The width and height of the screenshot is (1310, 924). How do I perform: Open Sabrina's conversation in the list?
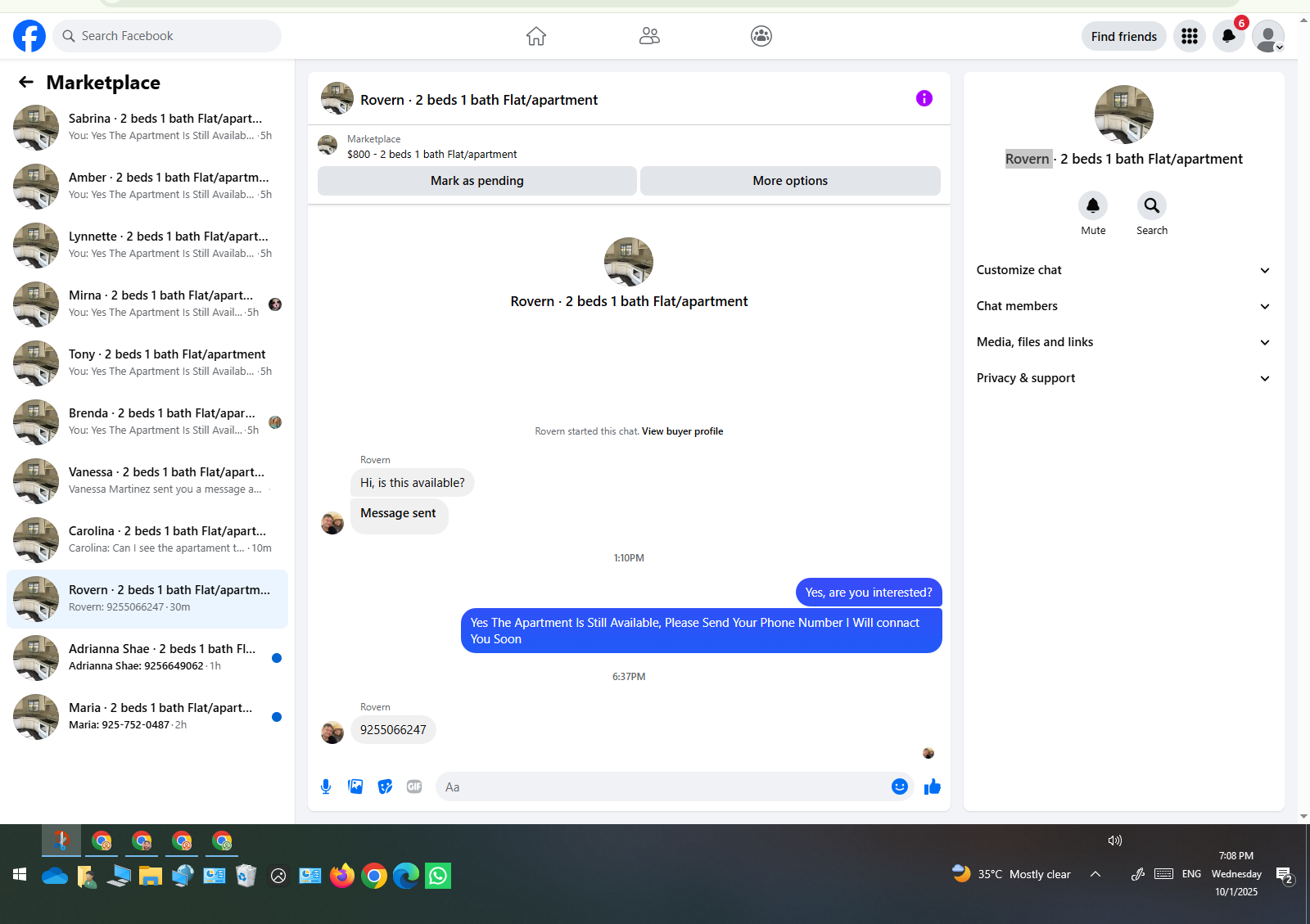pos(147,128)
